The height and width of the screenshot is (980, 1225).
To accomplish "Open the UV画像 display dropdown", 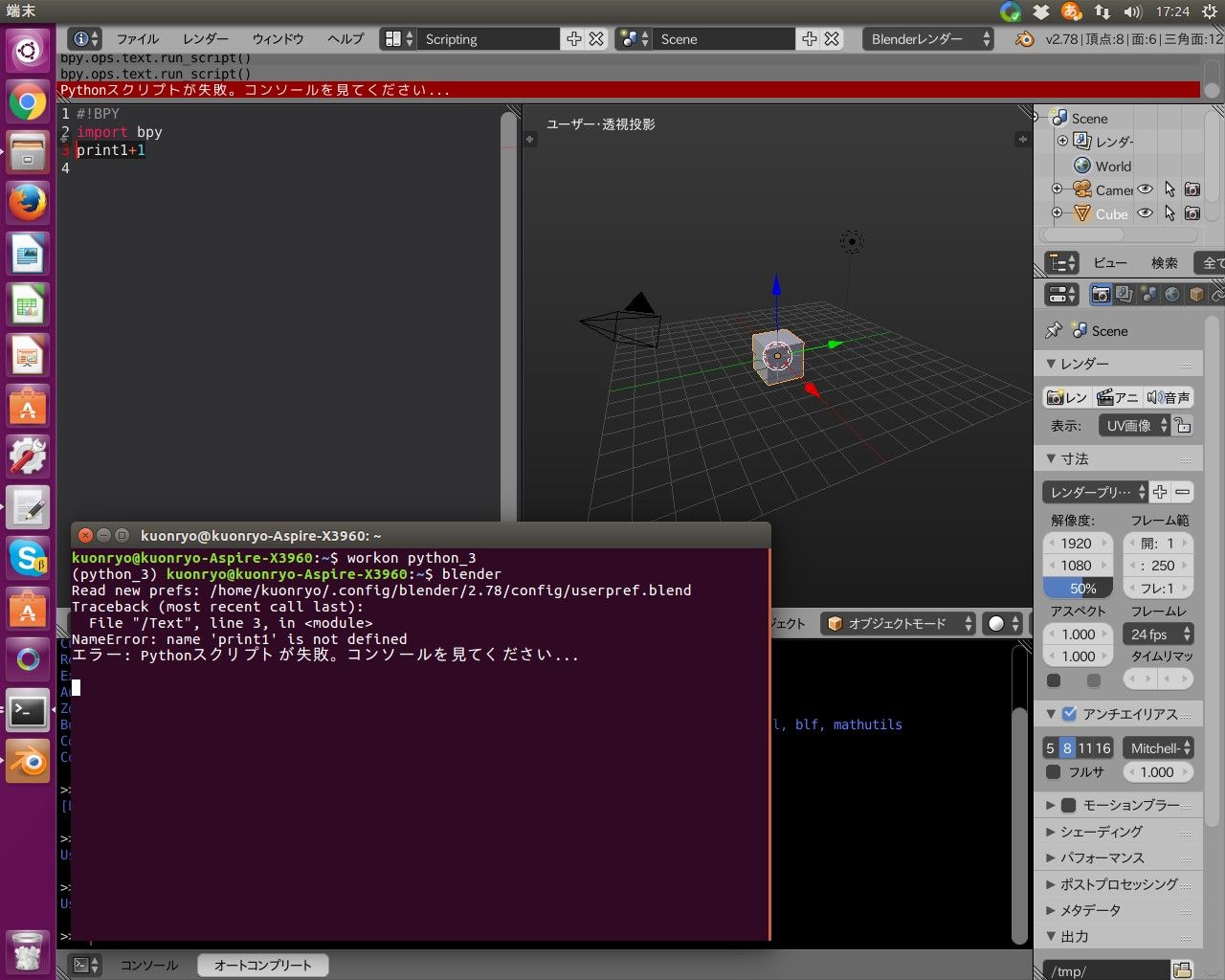I will [1134, 426].
